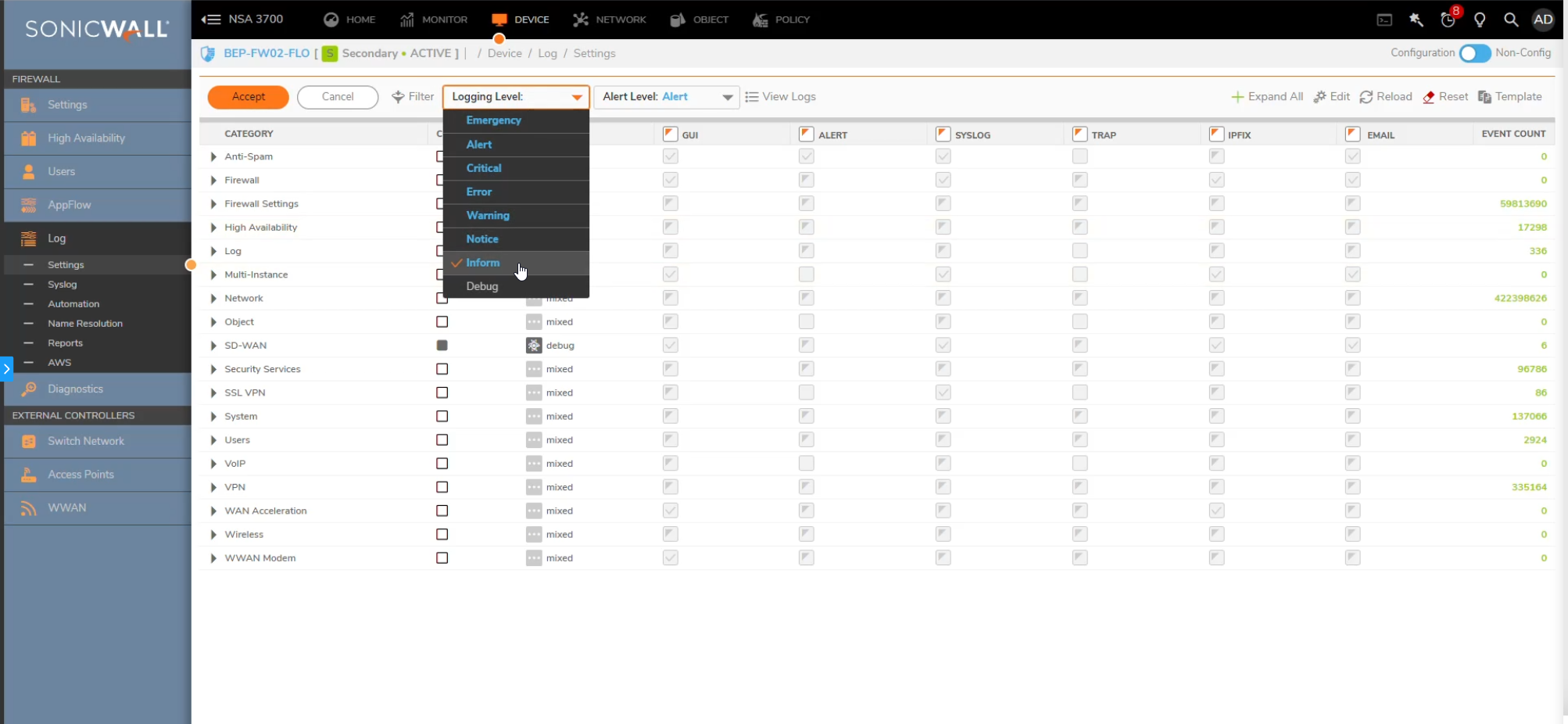Close the Logging Level dropdown

[x=516, y=97]
